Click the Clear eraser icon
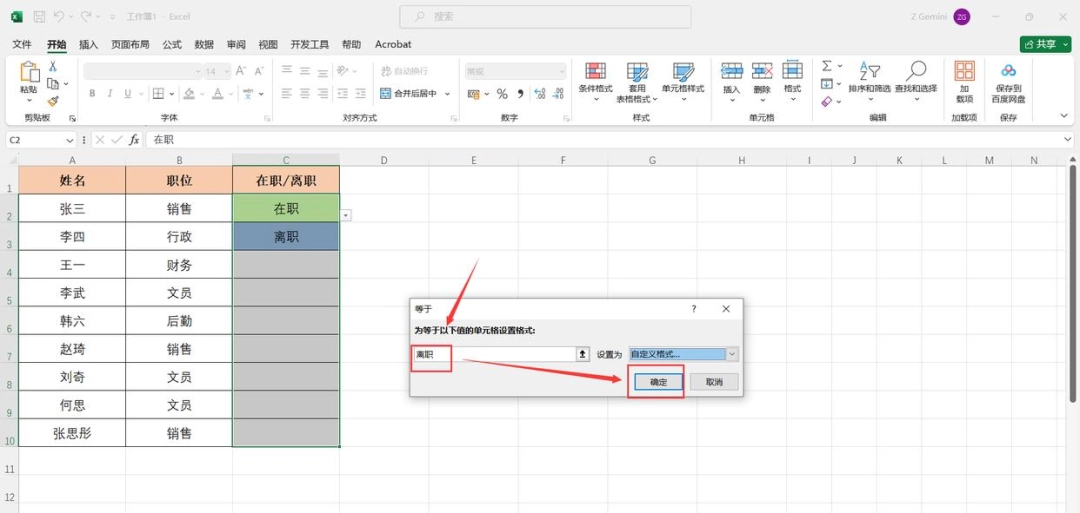 click(x=827, y=101)
